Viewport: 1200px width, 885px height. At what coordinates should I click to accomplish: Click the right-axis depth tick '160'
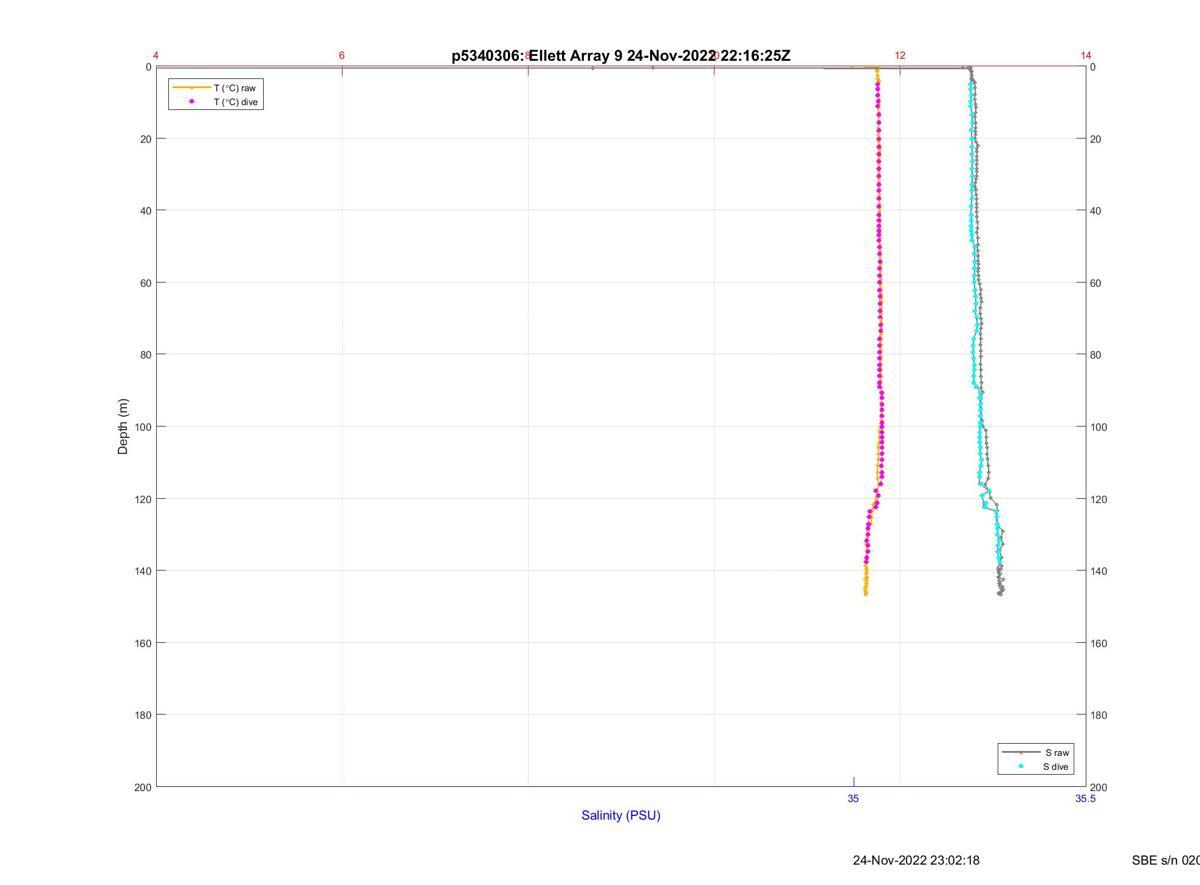(x=1099, y=643)
